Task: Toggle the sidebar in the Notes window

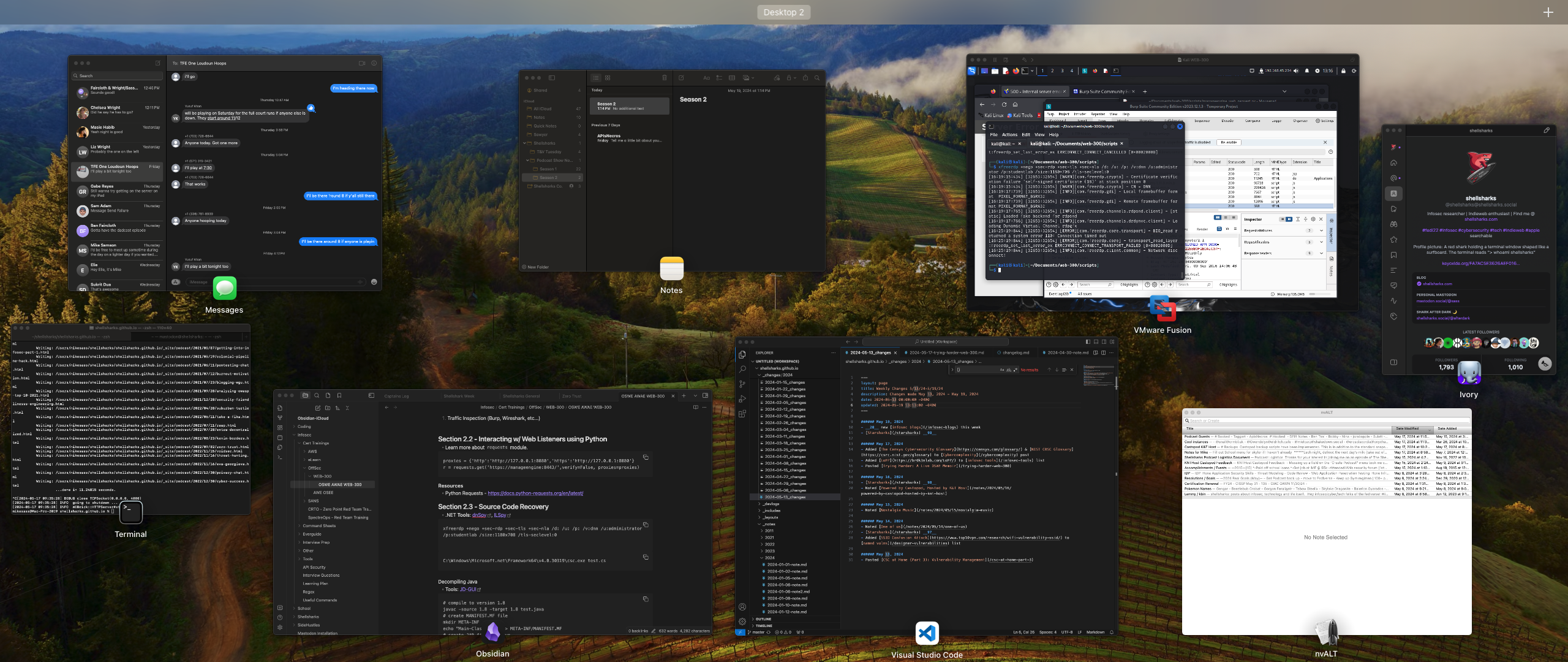Action: tap(551, 78)
